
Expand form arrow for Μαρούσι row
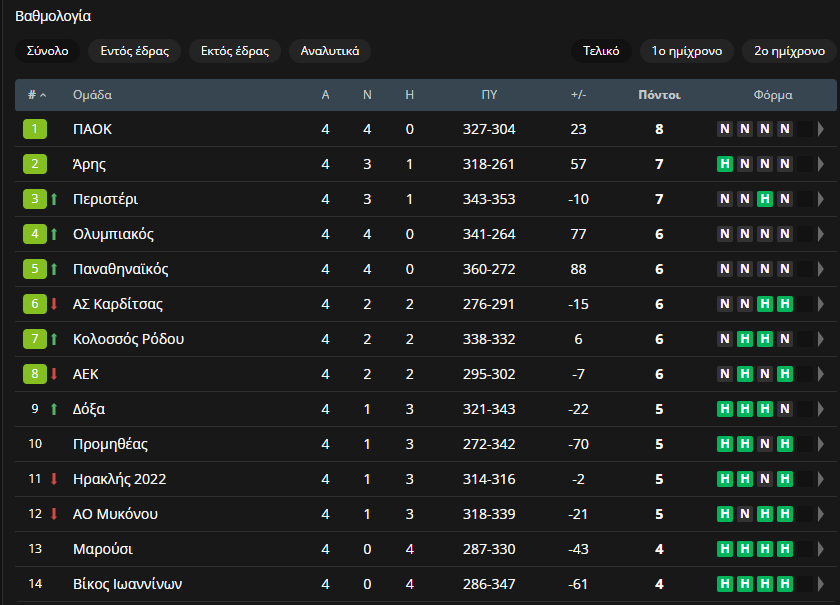click(821, 549)
